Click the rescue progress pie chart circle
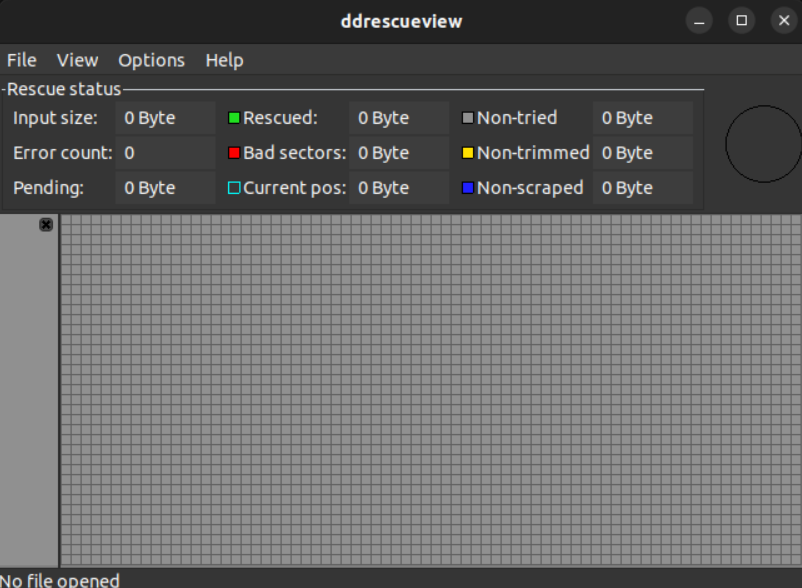This screenshot has height=588, width=802. click(763, 144)
